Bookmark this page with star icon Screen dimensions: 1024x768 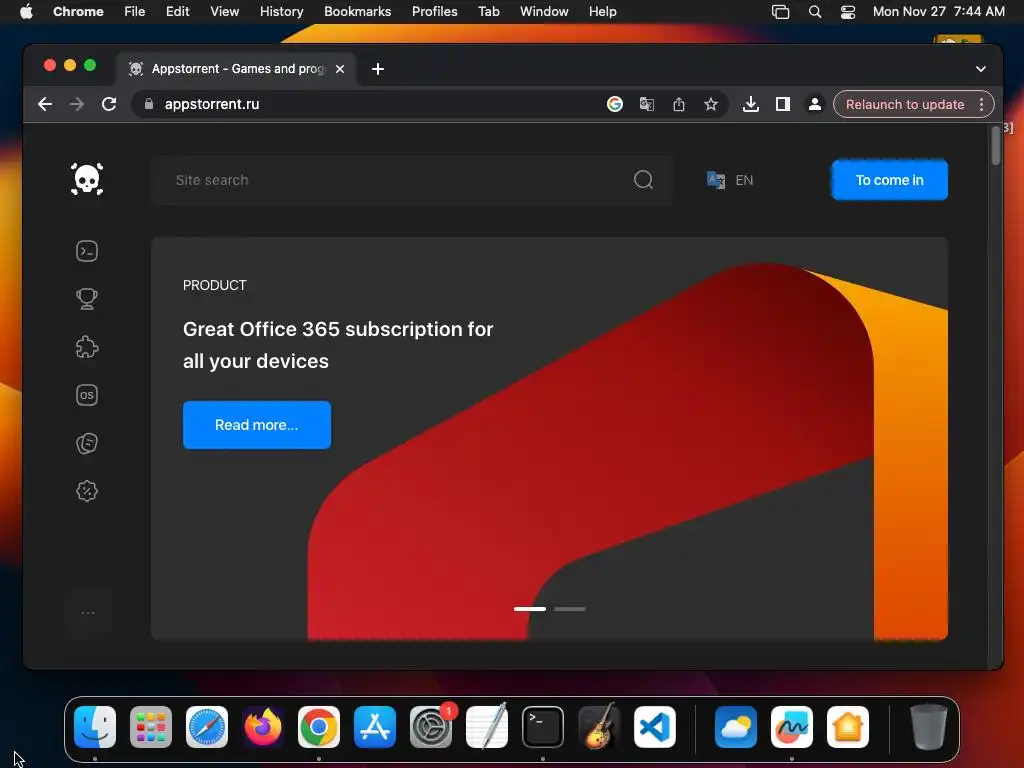pyautogui.click(x=711, y=104)
